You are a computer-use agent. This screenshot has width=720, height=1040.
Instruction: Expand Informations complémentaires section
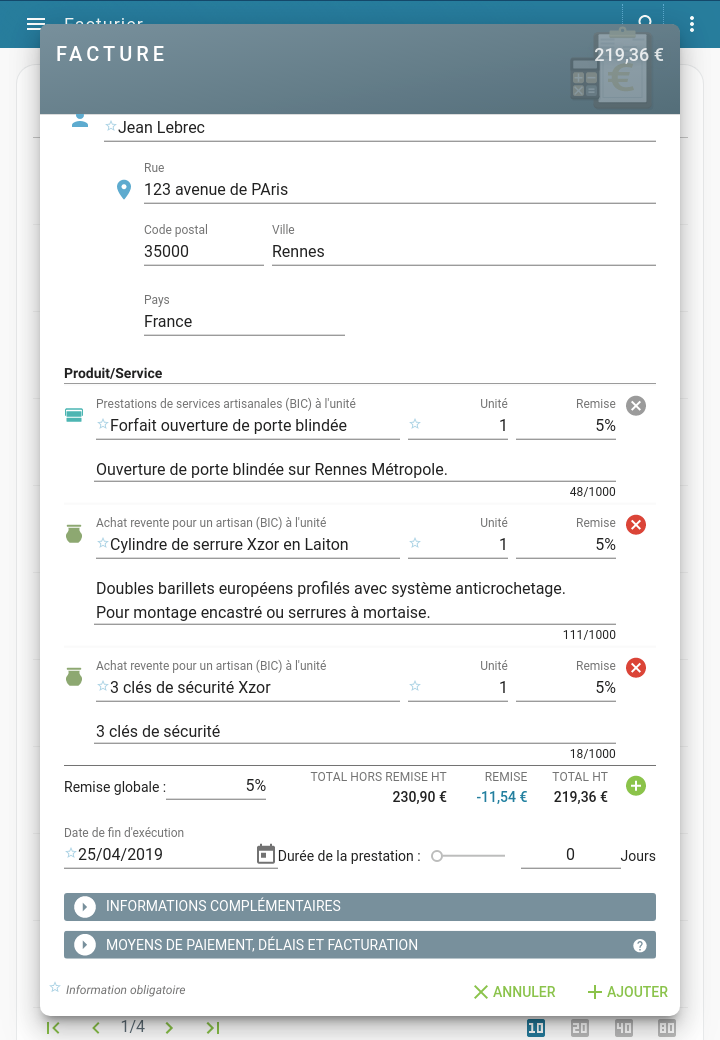point(360,907)
